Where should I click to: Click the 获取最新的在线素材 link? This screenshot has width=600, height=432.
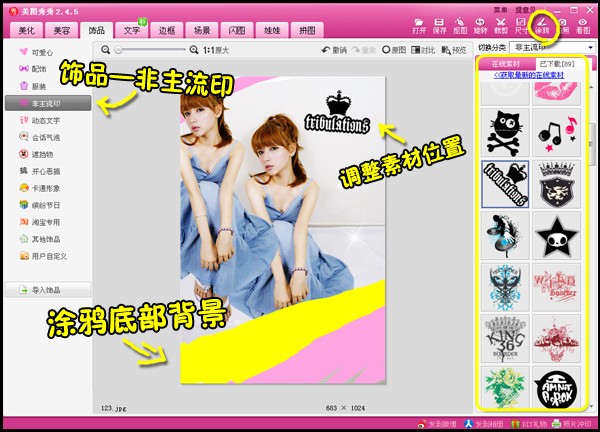(530, 74)
